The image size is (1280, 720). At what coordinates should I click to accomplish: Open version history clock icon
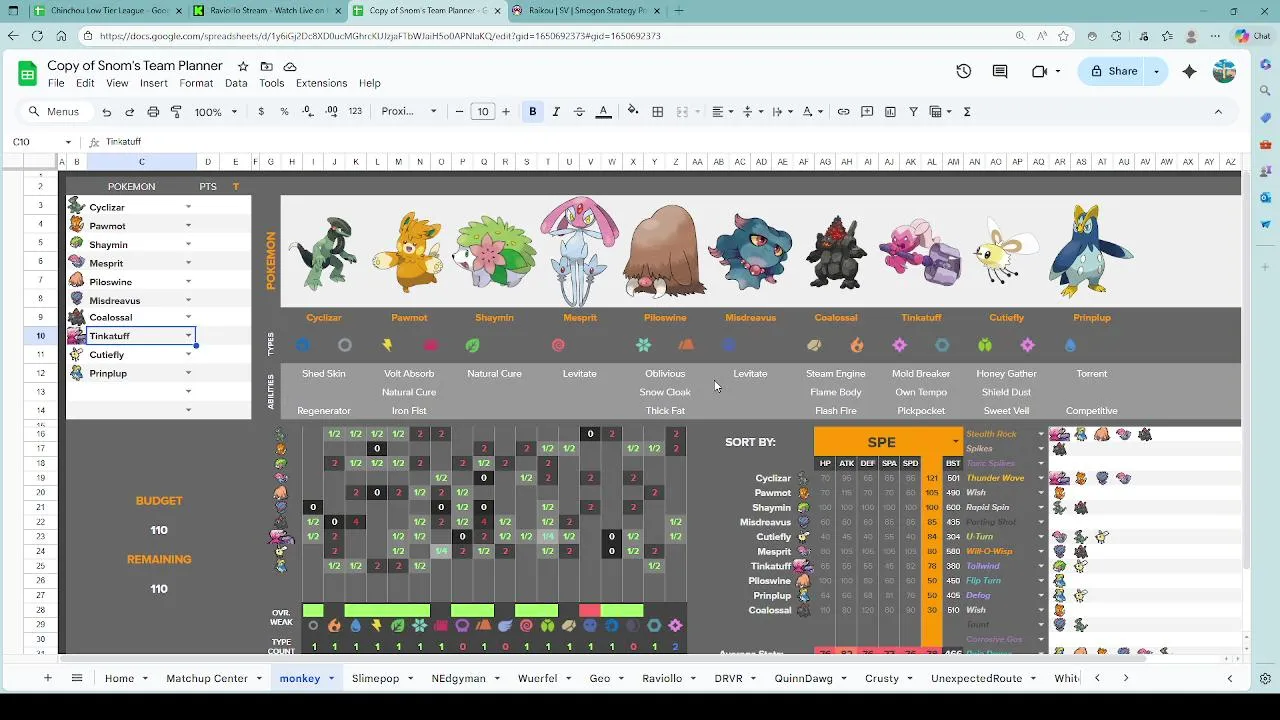[x=964, y=71]
